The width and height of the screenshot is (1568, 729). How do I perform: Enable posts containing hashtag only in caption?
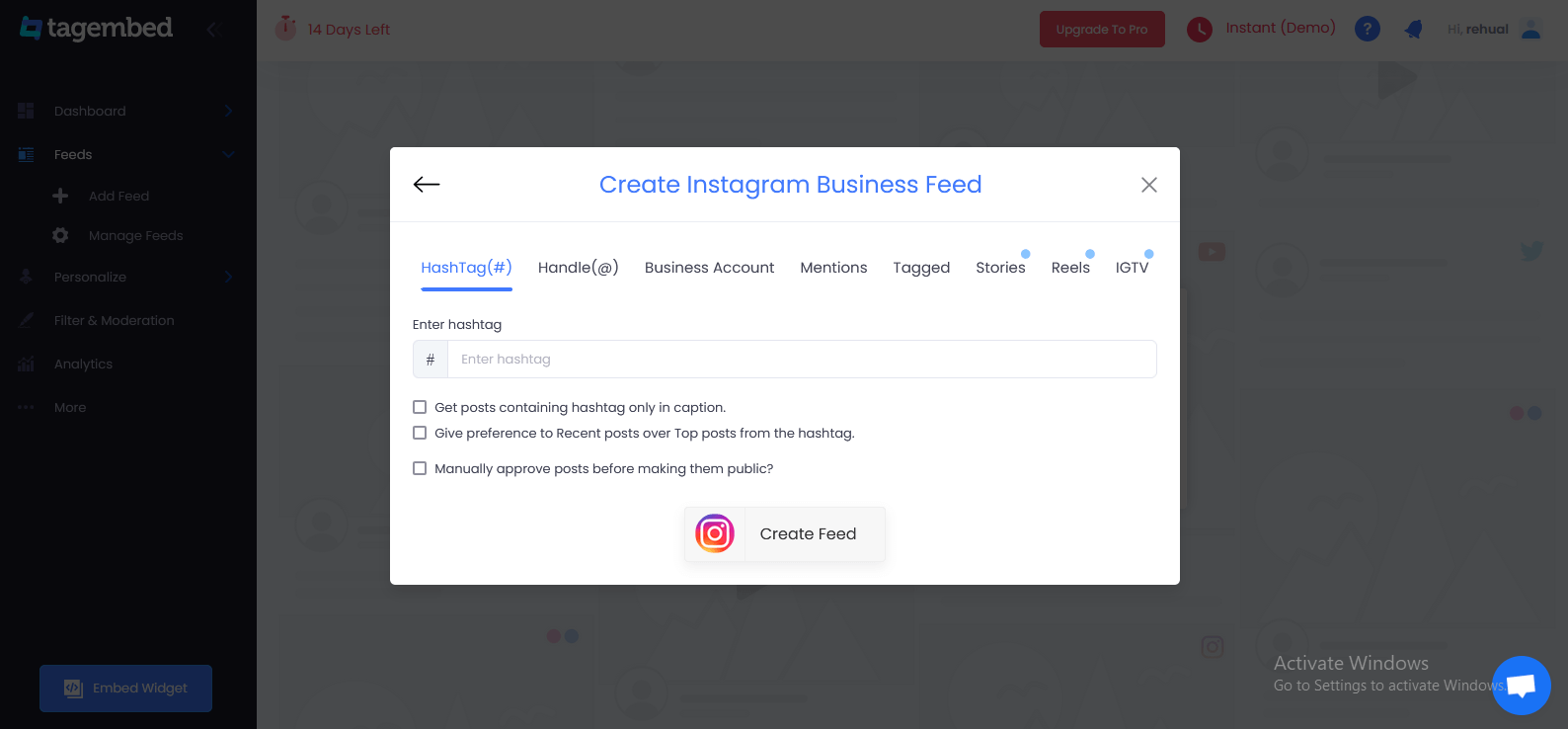click(x=420, y=407)
